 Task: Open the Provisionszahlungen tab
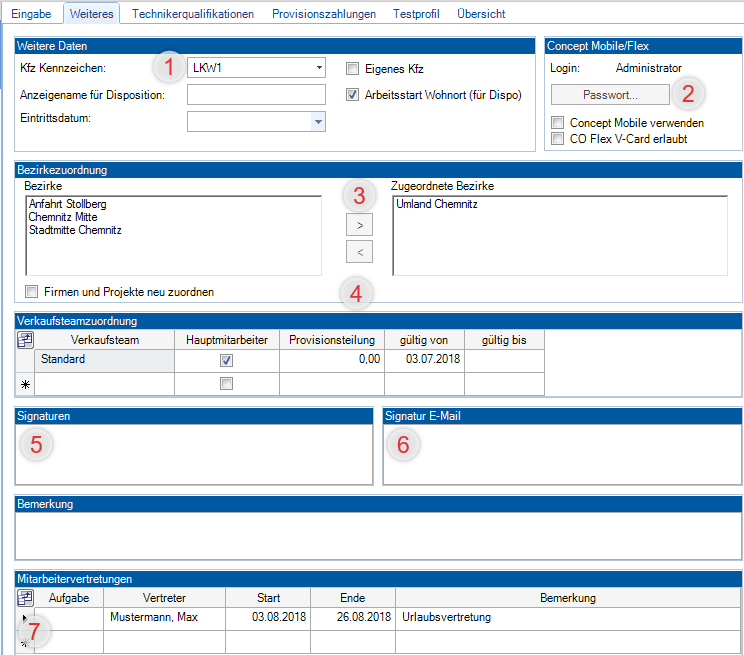pos(324,14)
